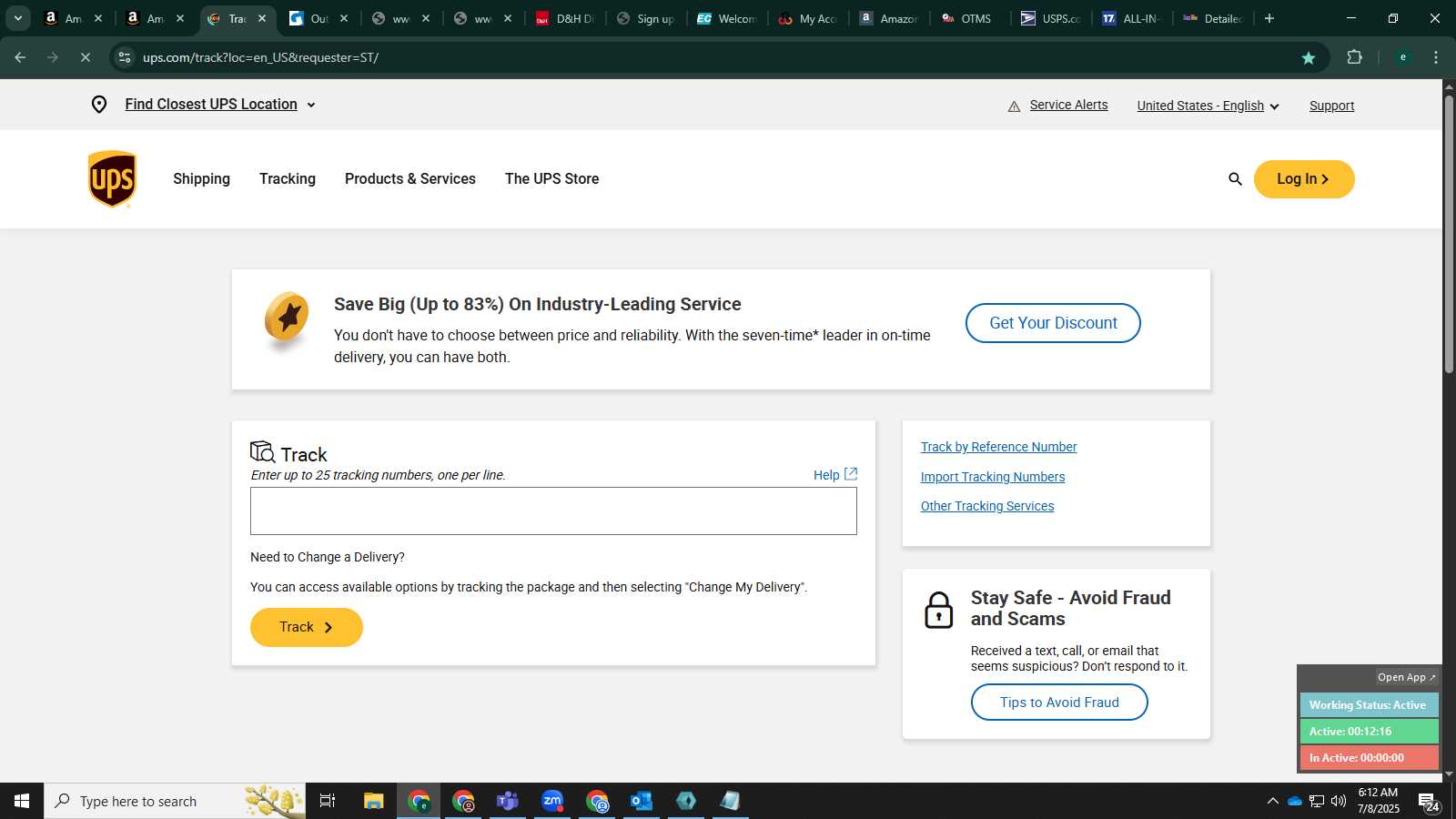View site information icon in address bar

click(125, 57)
